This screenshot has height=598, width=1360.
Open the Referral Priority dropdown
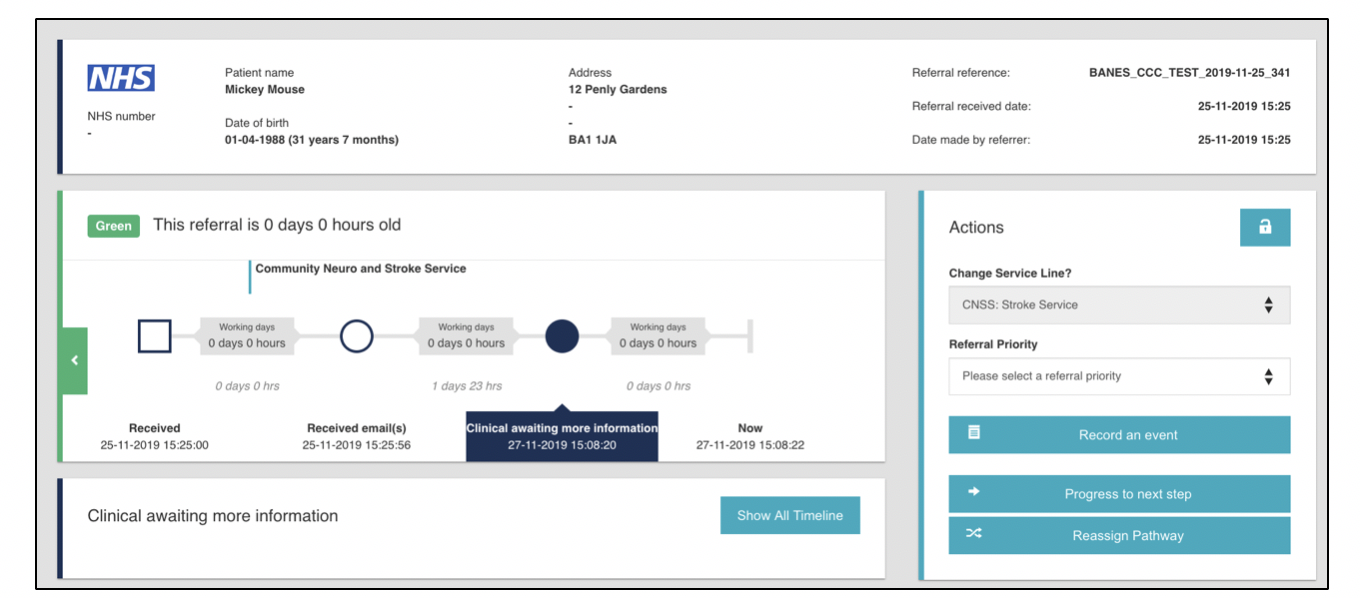click(x=1119, y=376)
